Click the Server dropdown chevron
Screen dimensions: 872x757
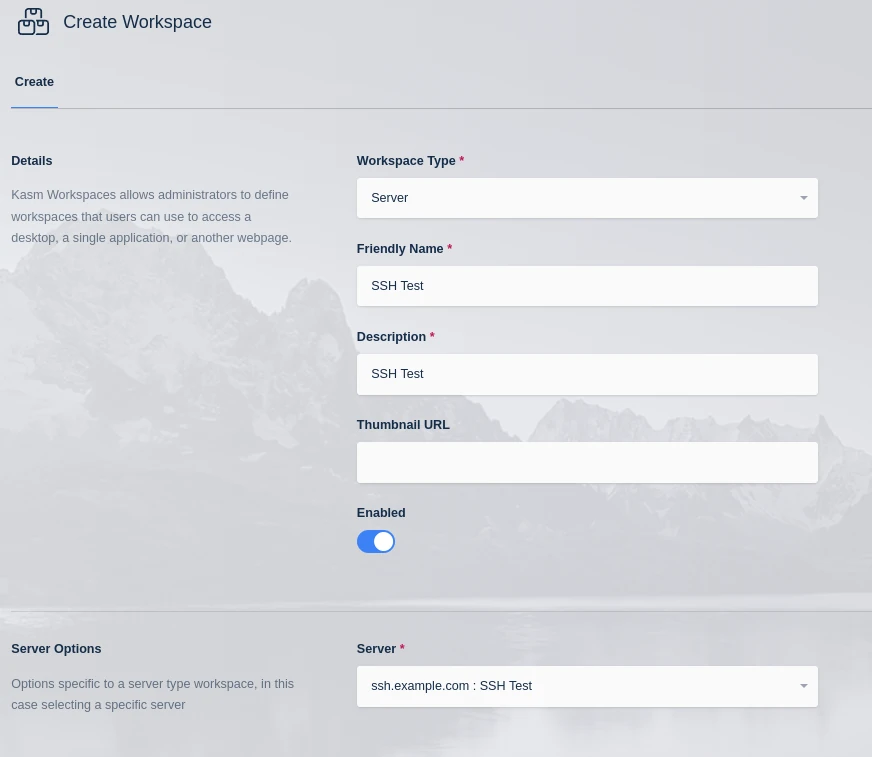pos(804,686)
